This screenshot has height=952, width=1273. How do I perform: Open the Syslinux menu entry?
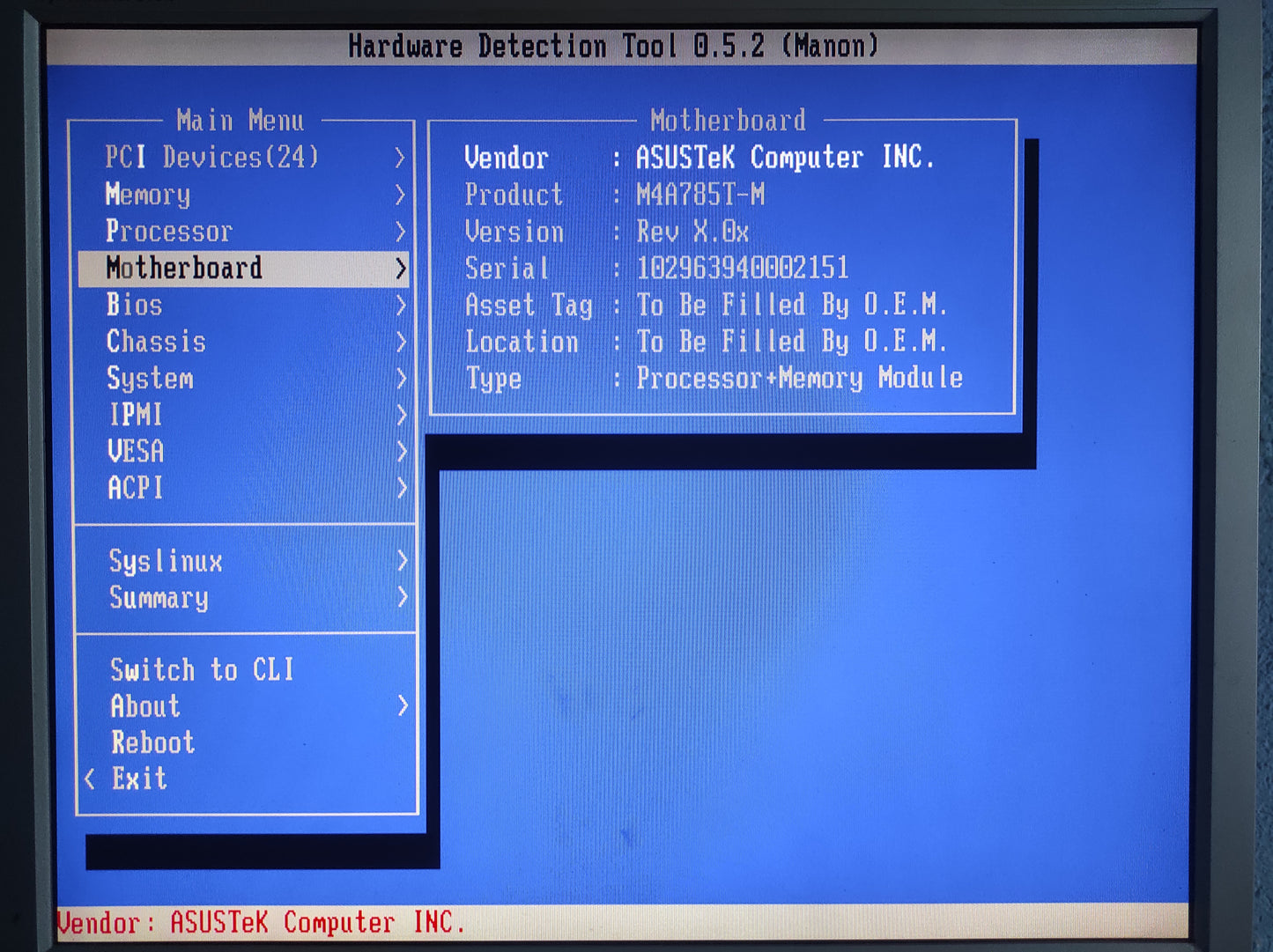(166, 561)
